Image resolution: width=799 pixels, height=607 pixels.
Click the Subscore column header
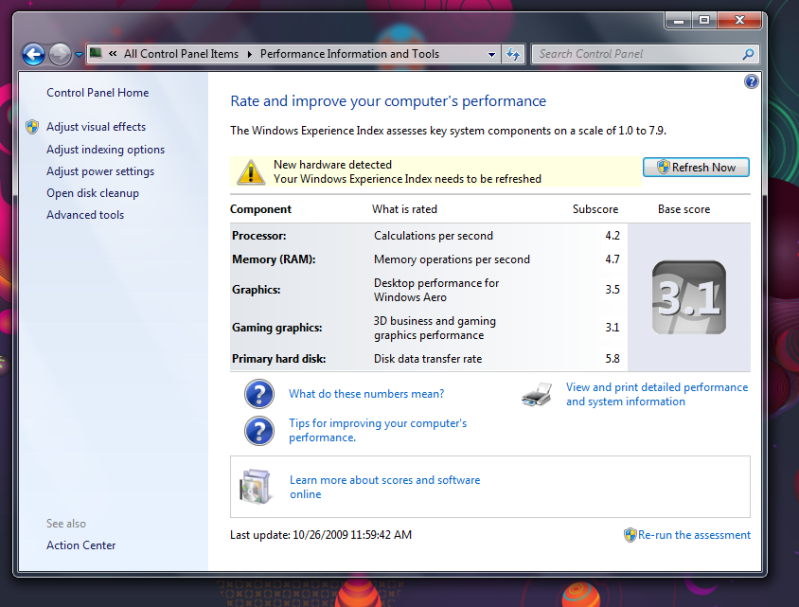click(x=595, y=209)
